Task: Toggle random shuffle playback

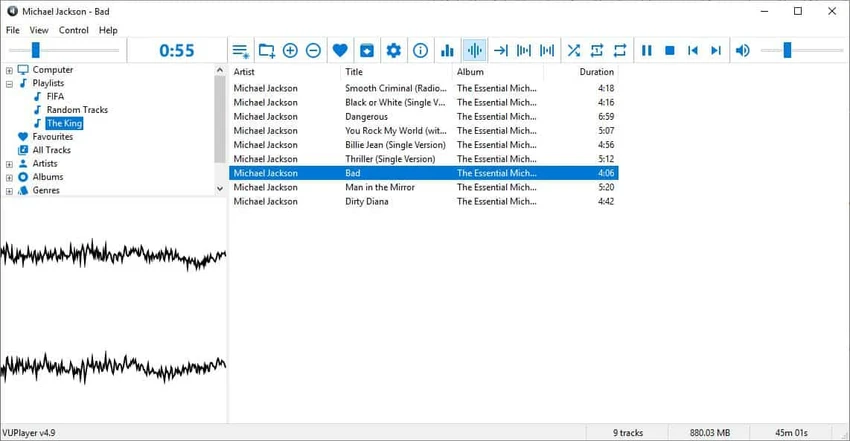Action: pyautogui.click(x=574, y=51)
